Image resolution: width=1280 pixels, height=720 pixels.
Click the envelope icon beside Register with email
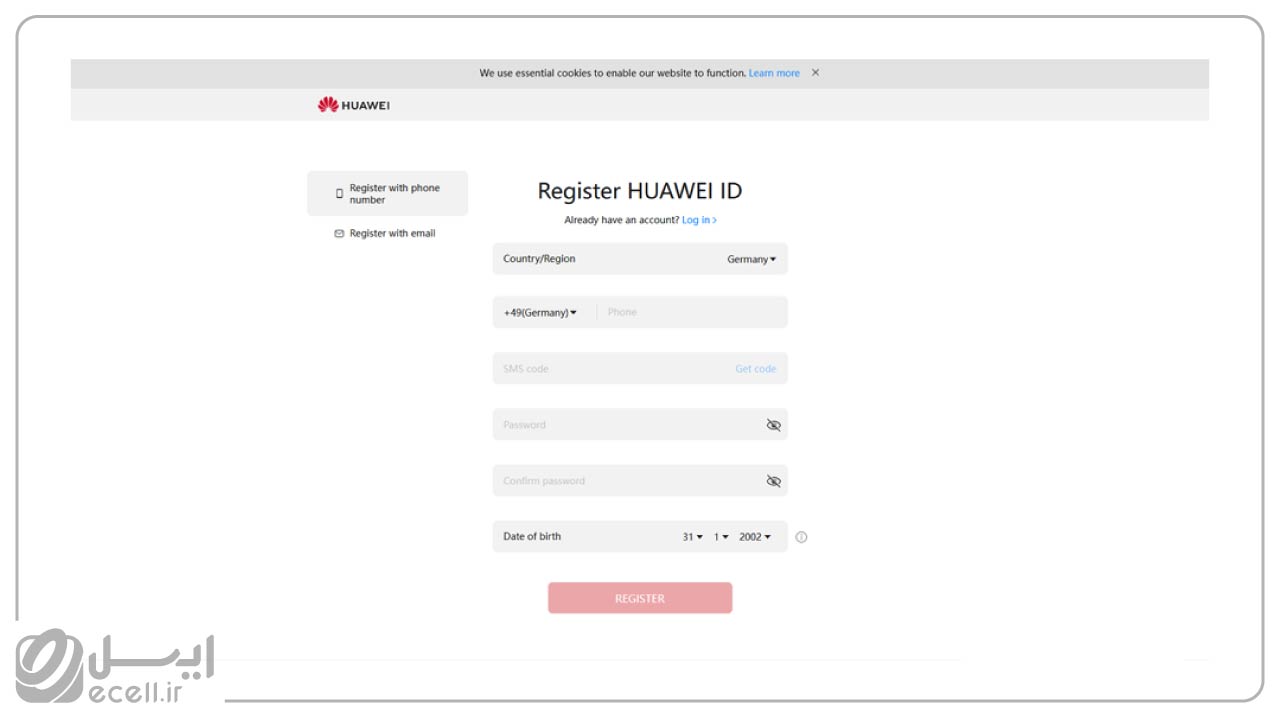pos(339,234)
